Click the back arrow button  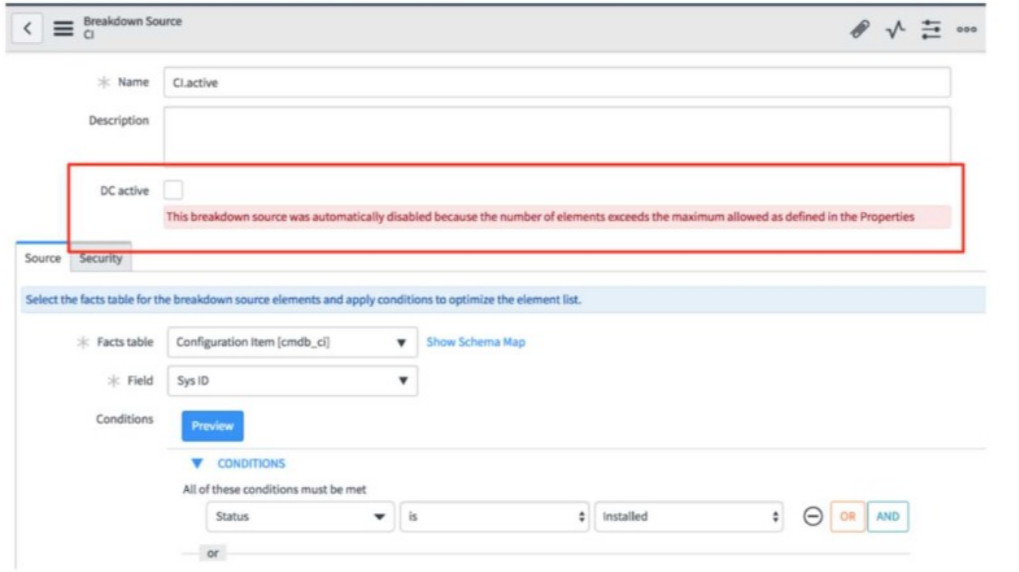[28, 29]
